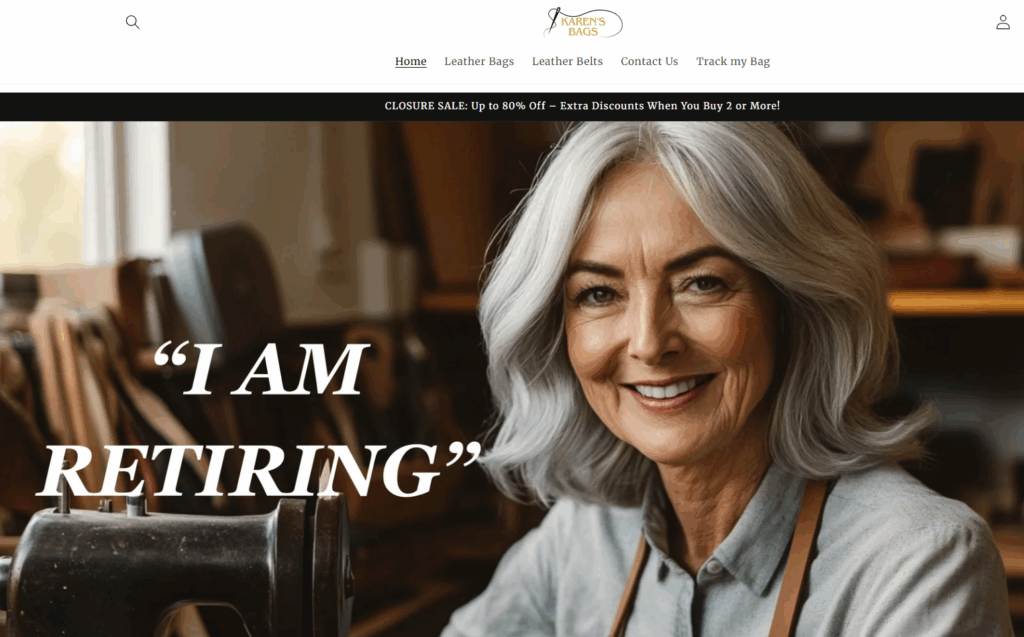Click the RETIRING” hero text line
Image resolution: width=1024 pixels, height=637 pixels.
tap(260, 469)
